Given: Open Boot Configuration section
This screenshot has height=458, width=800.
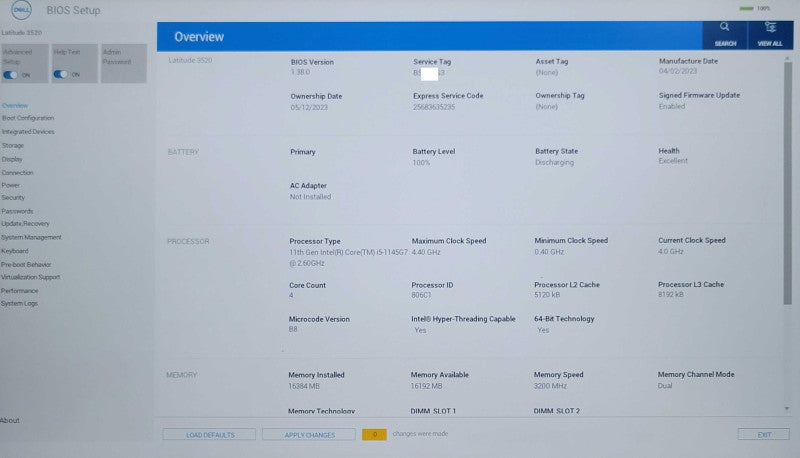Looking at the screenshot, I should 28,118.
